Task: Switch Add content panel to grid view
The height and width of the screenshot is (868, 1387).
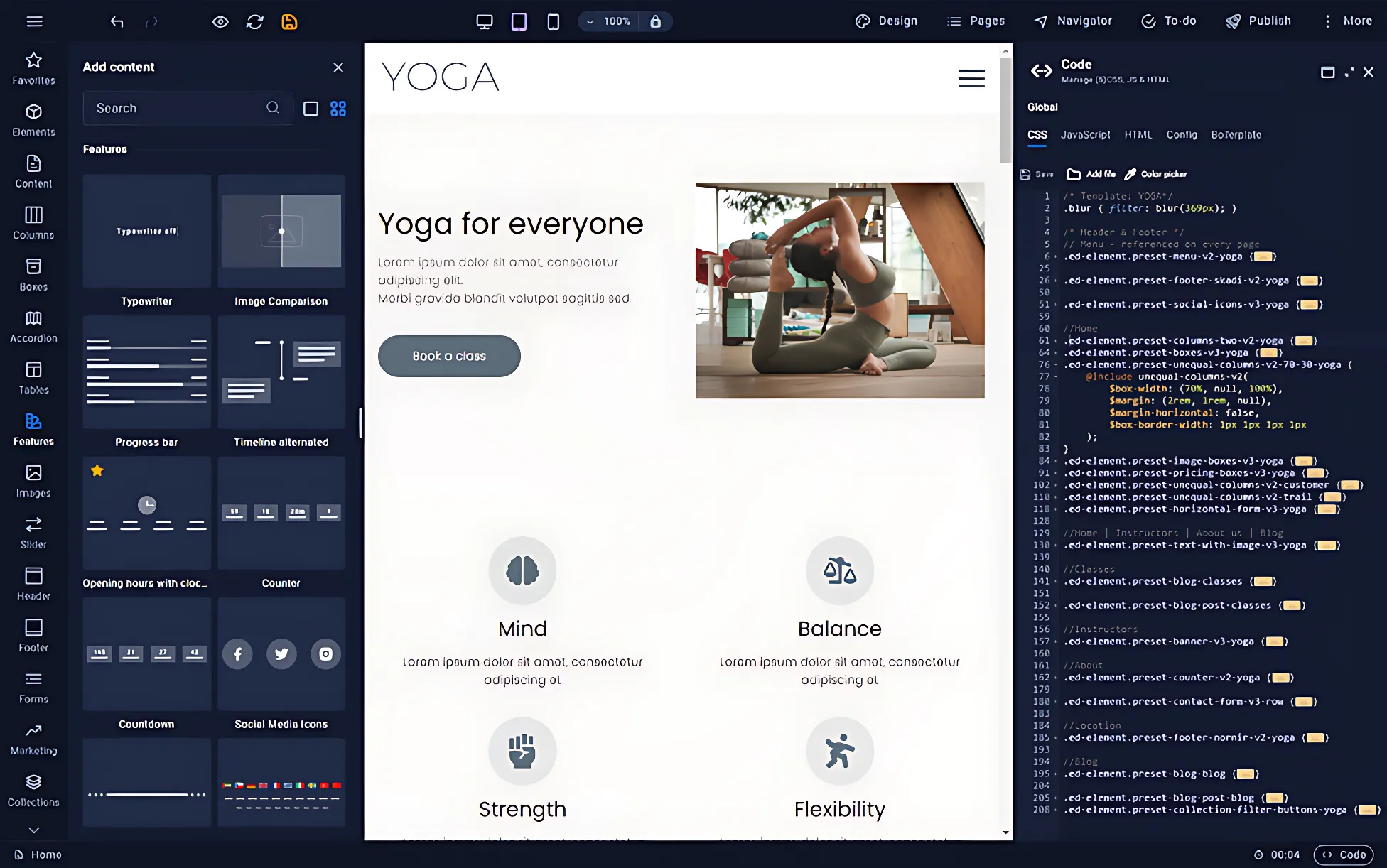Action: click(338, 109)
